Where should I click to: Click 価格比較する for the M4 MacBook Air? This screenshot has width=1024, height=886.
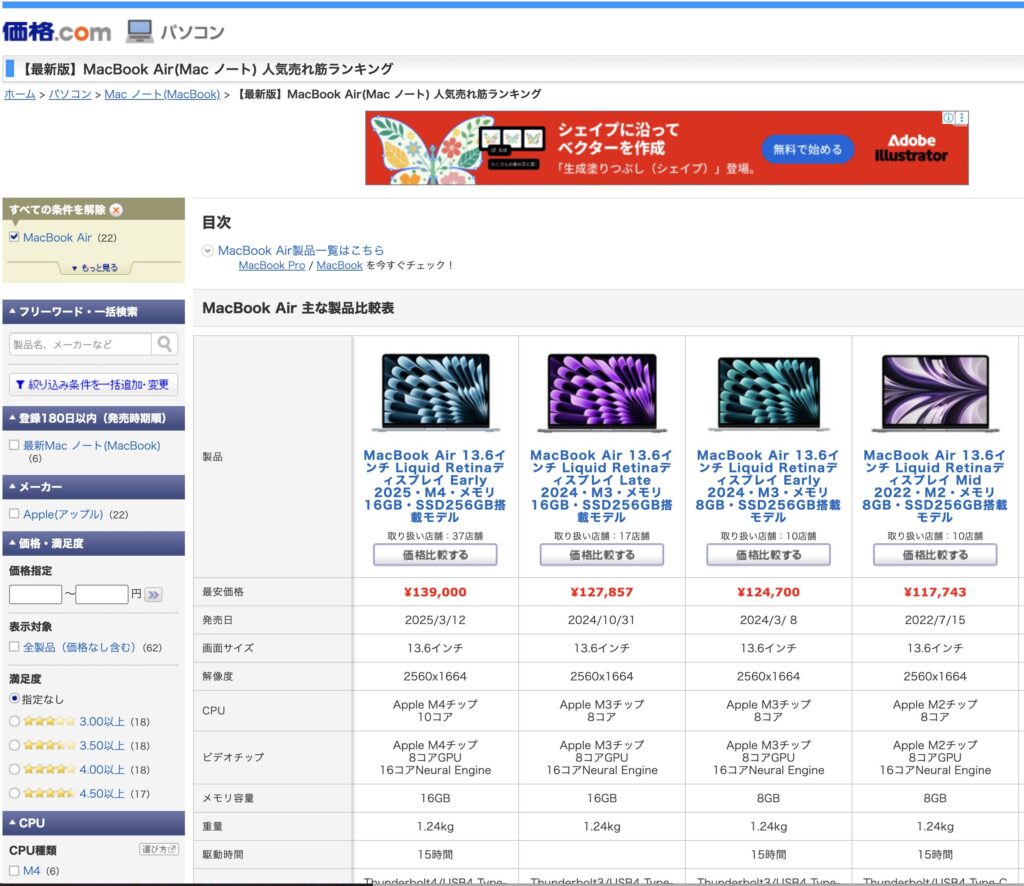click(x=435, y=555)
